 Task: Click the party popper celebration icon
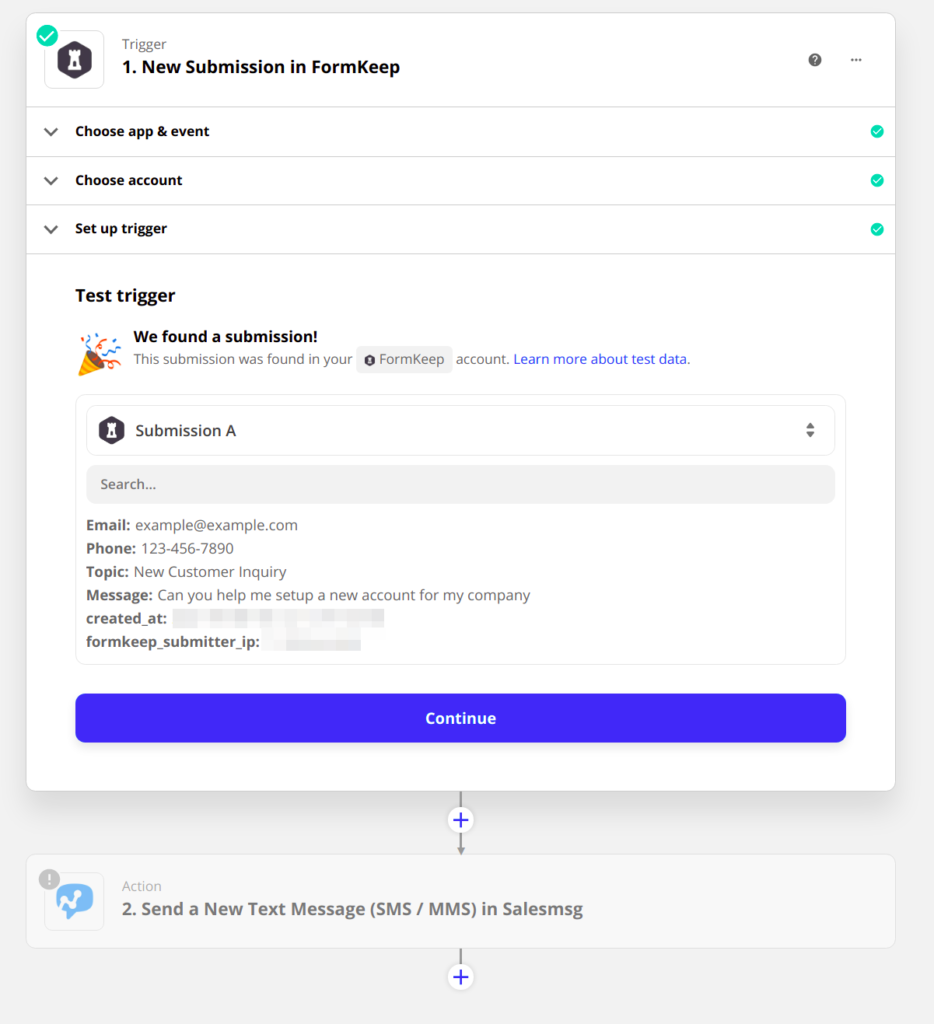[x=99, y=353]
